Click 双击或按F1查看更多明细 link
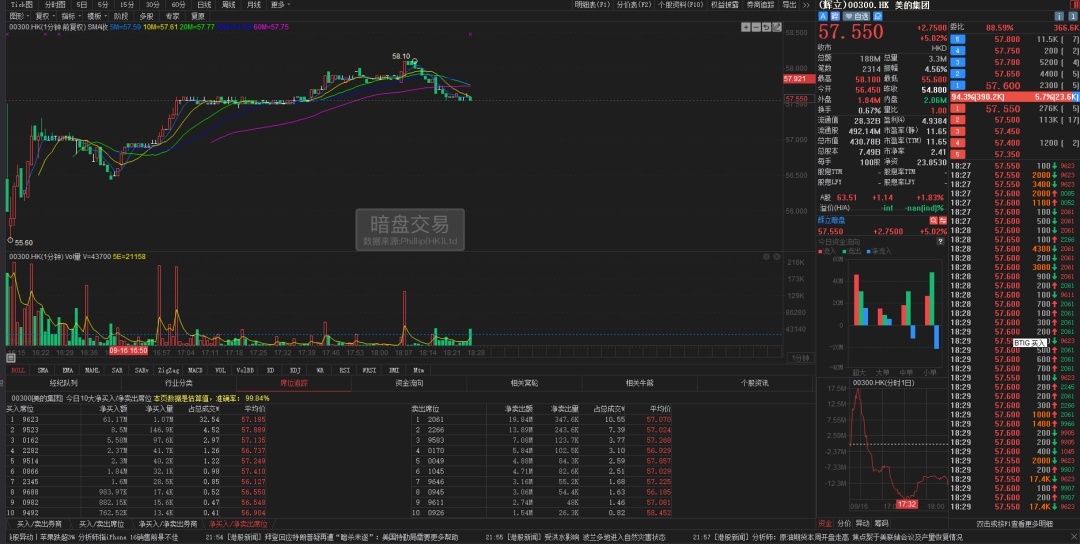The width and height of the screenshot is (1080, 544). click(1015, 524)
